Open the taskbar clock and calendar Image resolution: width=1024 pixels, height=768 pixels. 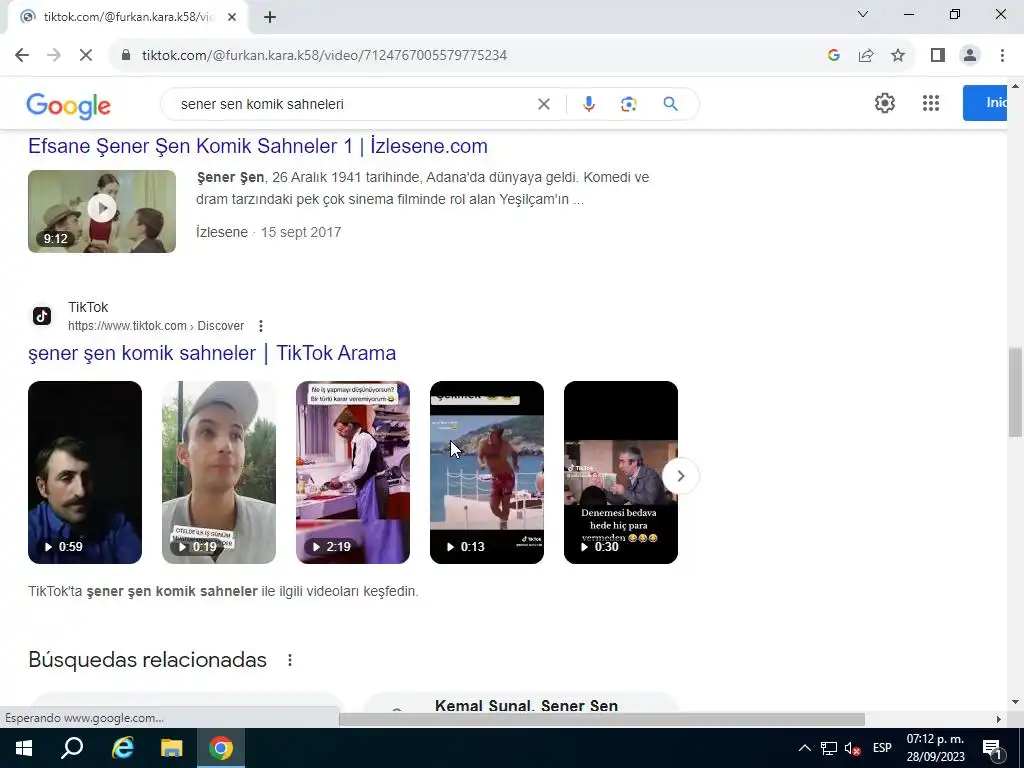(935, 748)
